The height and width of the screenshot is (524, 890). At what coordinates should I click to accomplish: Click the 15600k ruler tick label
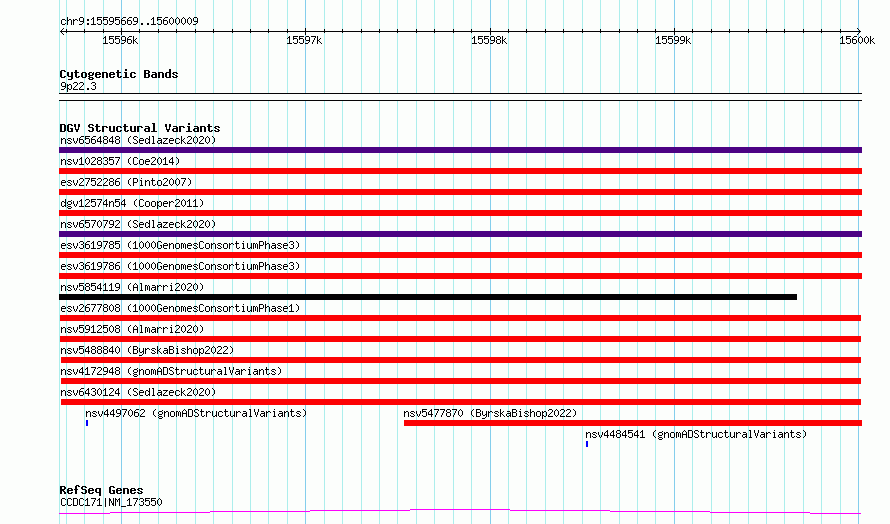(x=857, y=40)
